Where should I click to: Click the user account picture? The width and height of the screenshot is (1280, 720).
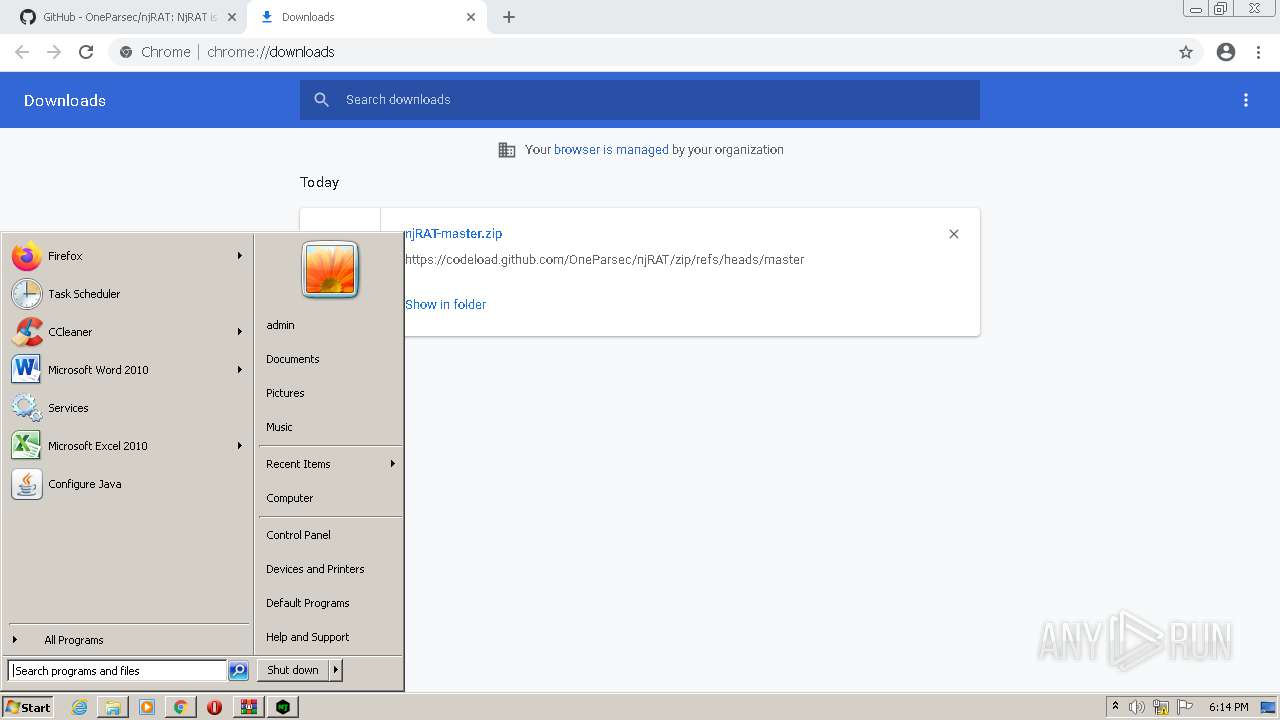click(330, 270)
